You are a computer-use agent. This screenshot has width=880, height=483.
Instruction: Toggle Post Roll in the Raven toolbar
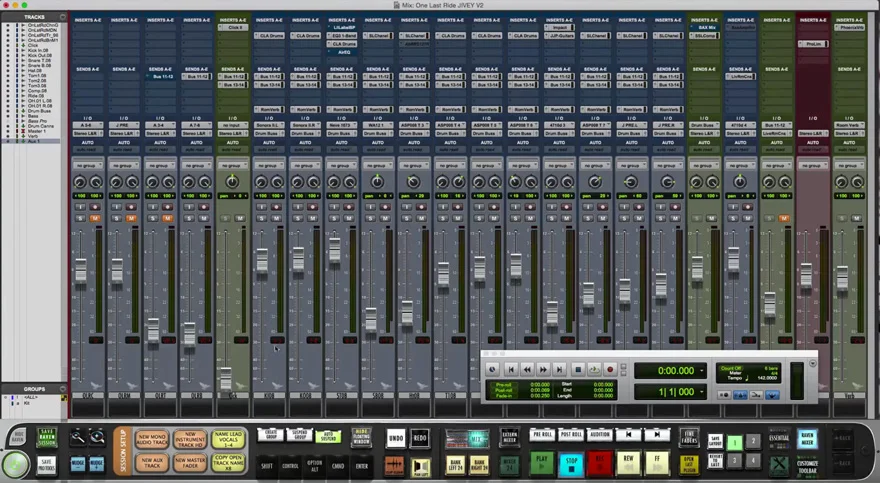coord(571,434)
